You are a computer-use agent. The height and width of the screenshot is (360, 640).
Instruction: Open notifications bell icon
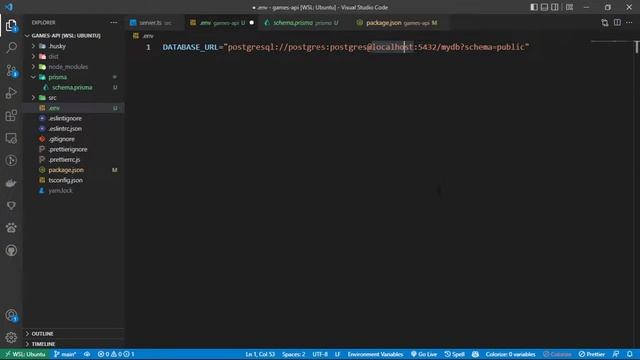630,354
